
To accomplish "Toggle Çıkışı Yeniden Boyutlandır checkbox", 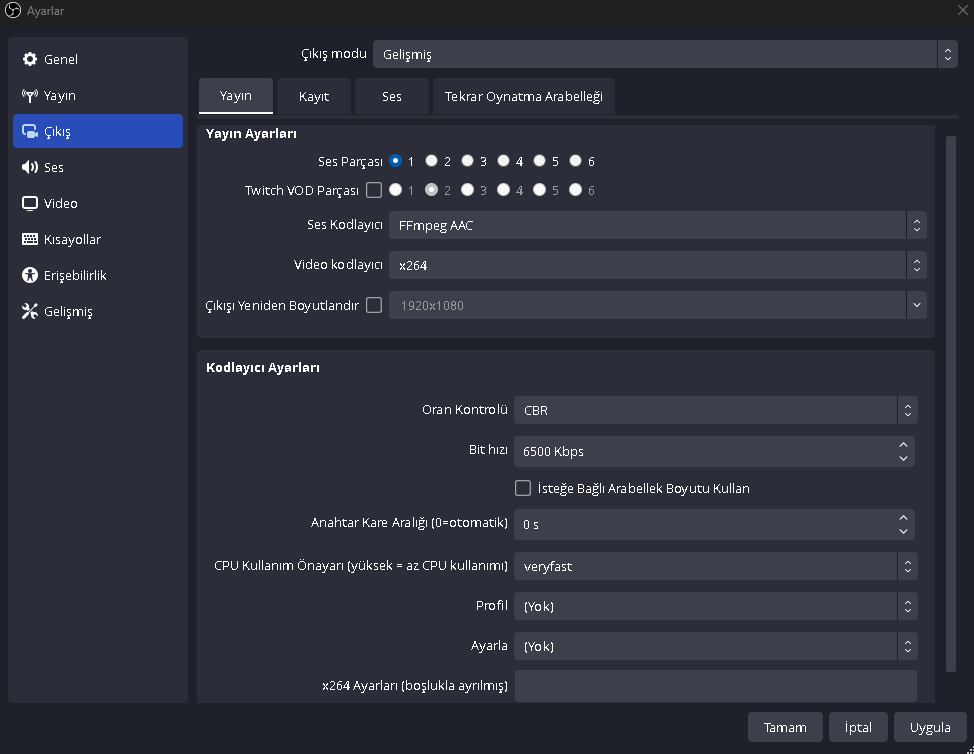I will click(x=374, y=305).
